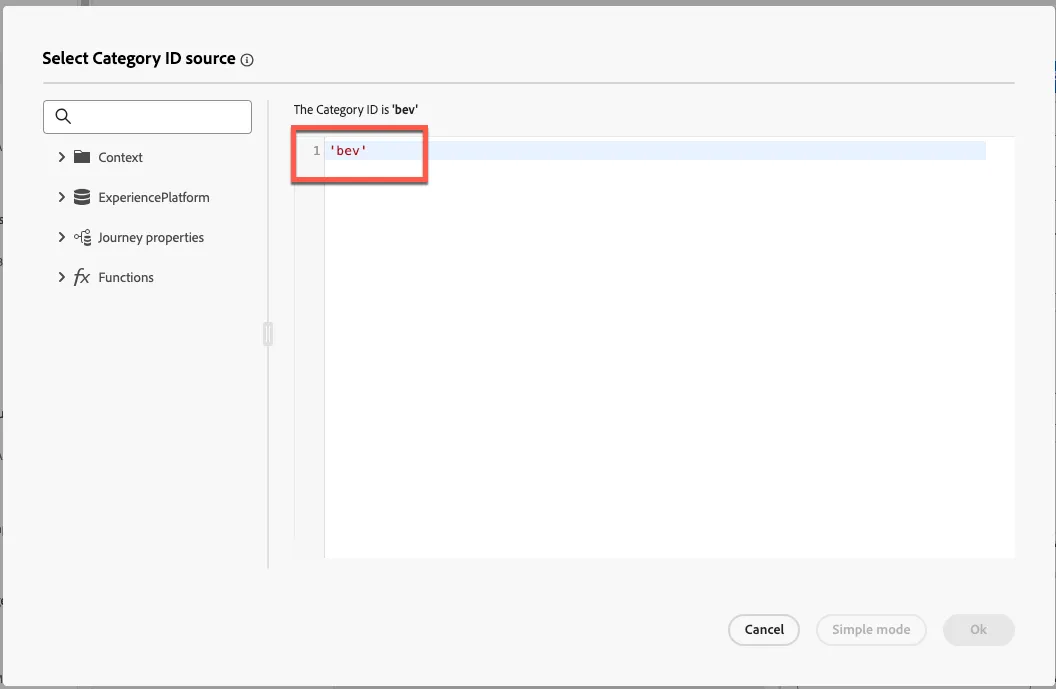Confirm with the Ok button

[x=978, y=630]
